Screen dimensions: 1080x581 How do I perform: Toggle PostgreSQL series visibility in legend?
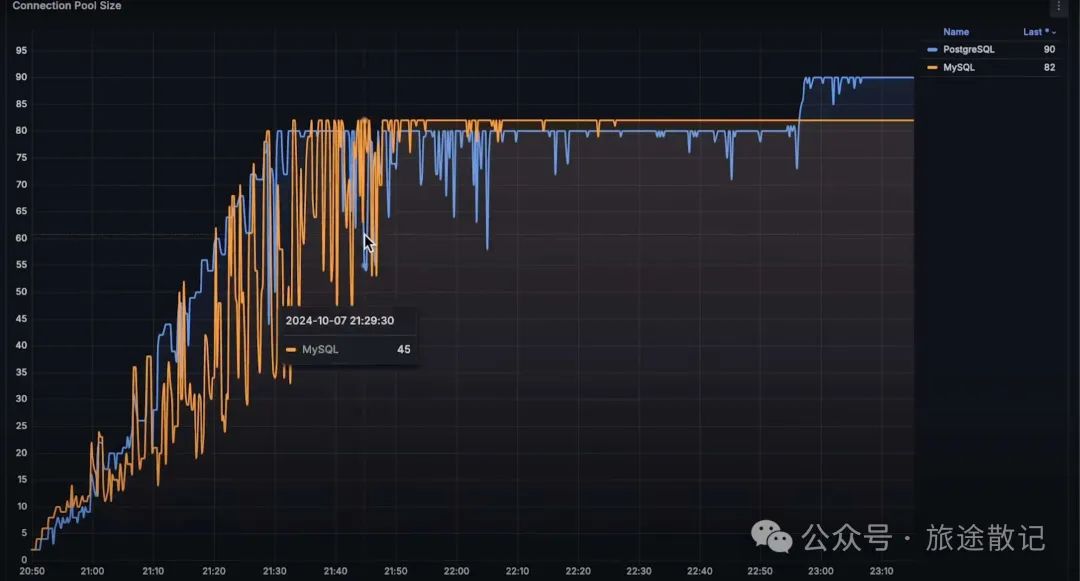(968, 49)
